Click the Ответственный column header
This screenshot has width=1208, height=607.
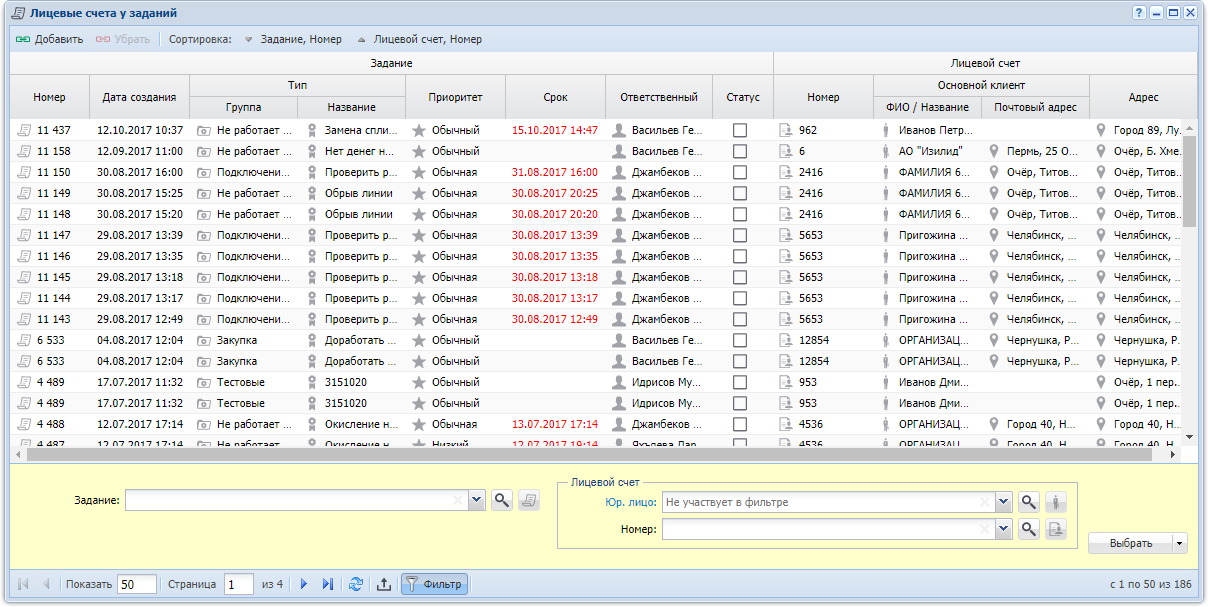point(659,97)
